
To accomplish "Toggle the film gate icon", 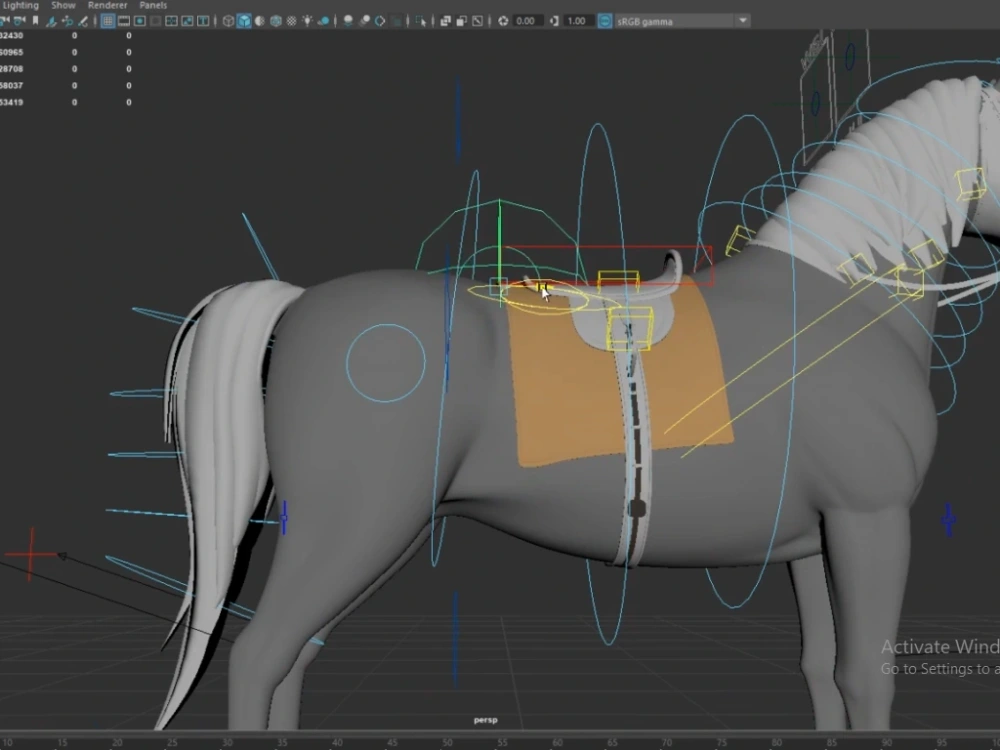I will pyautogui.click(x=124, y=21).
